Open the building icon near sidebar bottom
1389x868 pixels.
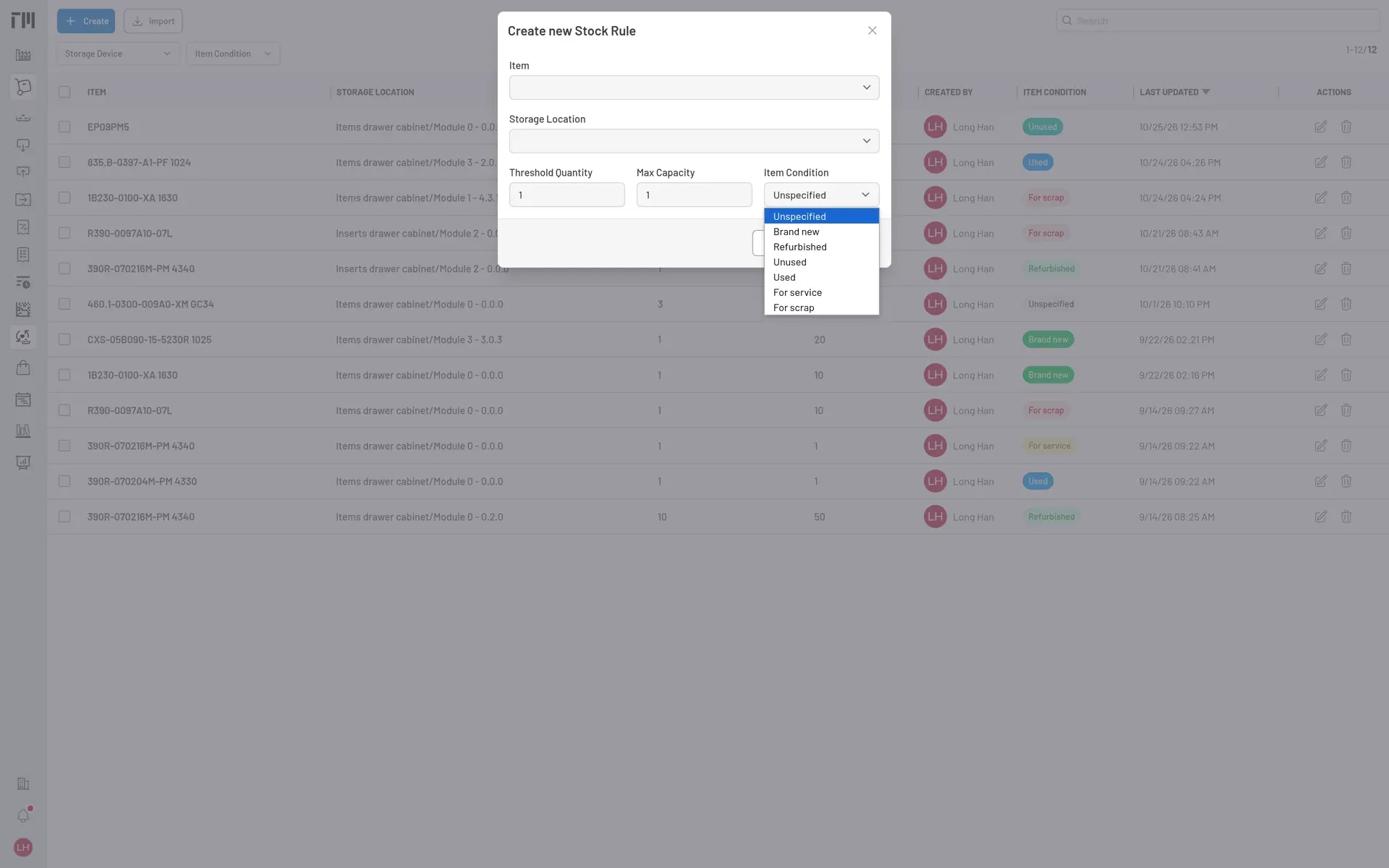[x=23, y=783]
